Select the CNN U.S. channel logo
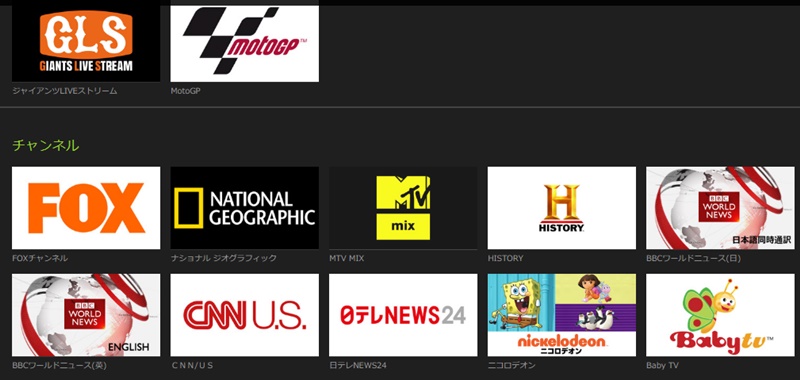The width and height of the screenshot is (800, 380). tap(244, 315)
